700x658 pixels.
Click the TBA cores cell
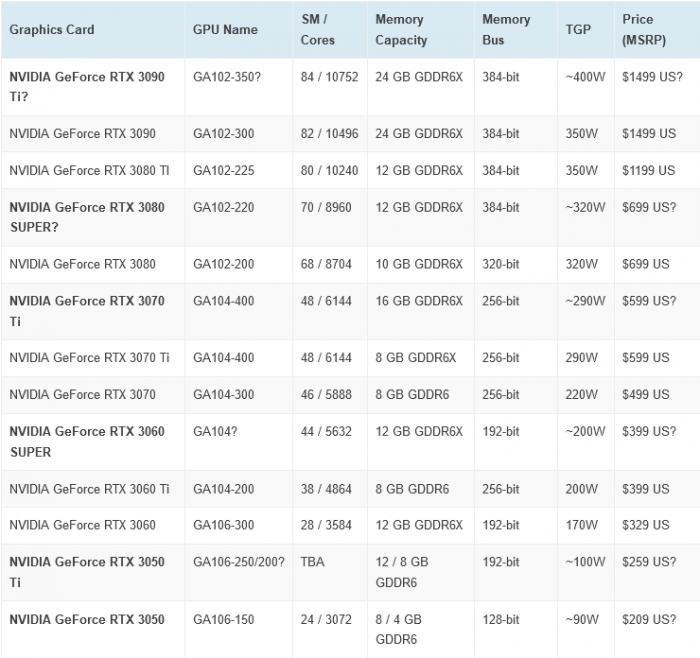click(312, 563)
